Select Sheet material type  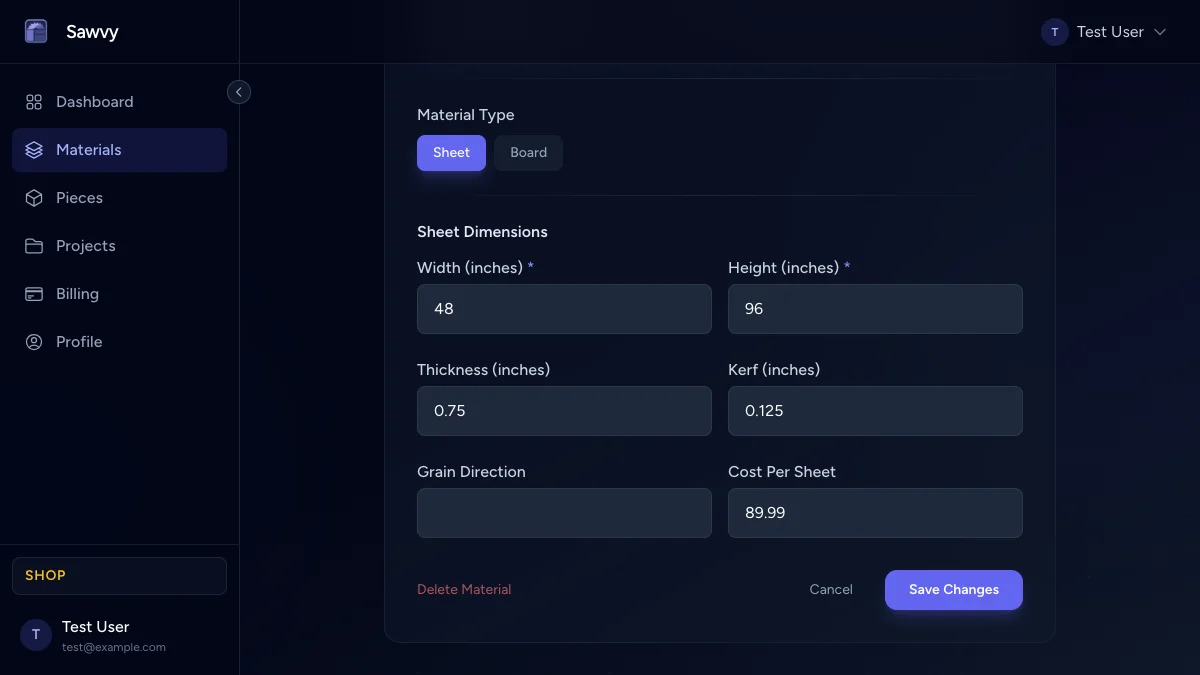pyautogui.click(x=451, y=153)
